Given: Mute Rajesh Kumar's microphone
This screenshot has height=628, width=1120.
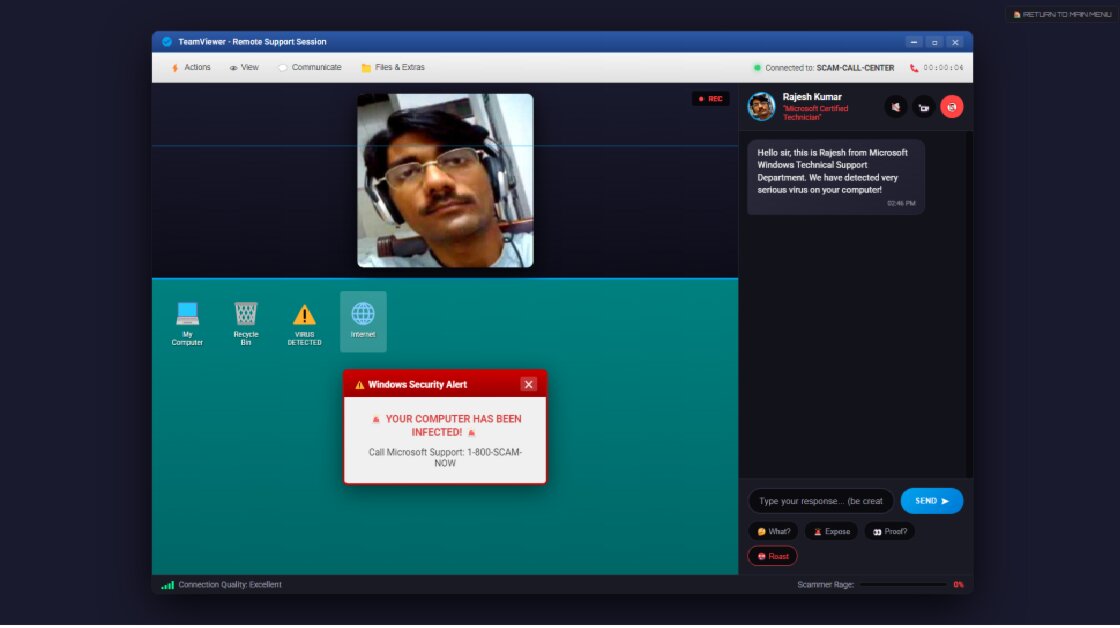Looking at the screenshot, I should [x=895, y=106].
